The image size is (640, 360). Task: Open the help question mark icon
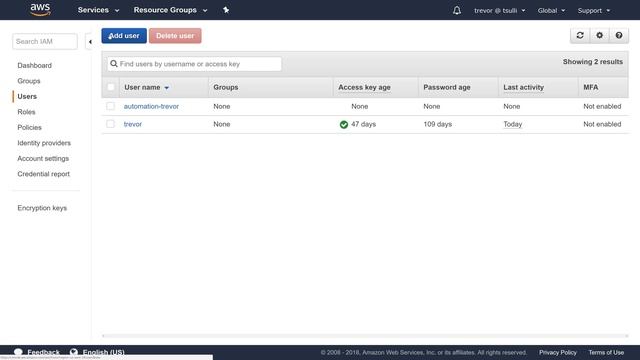pyautogui.click(x=619, y=36)
